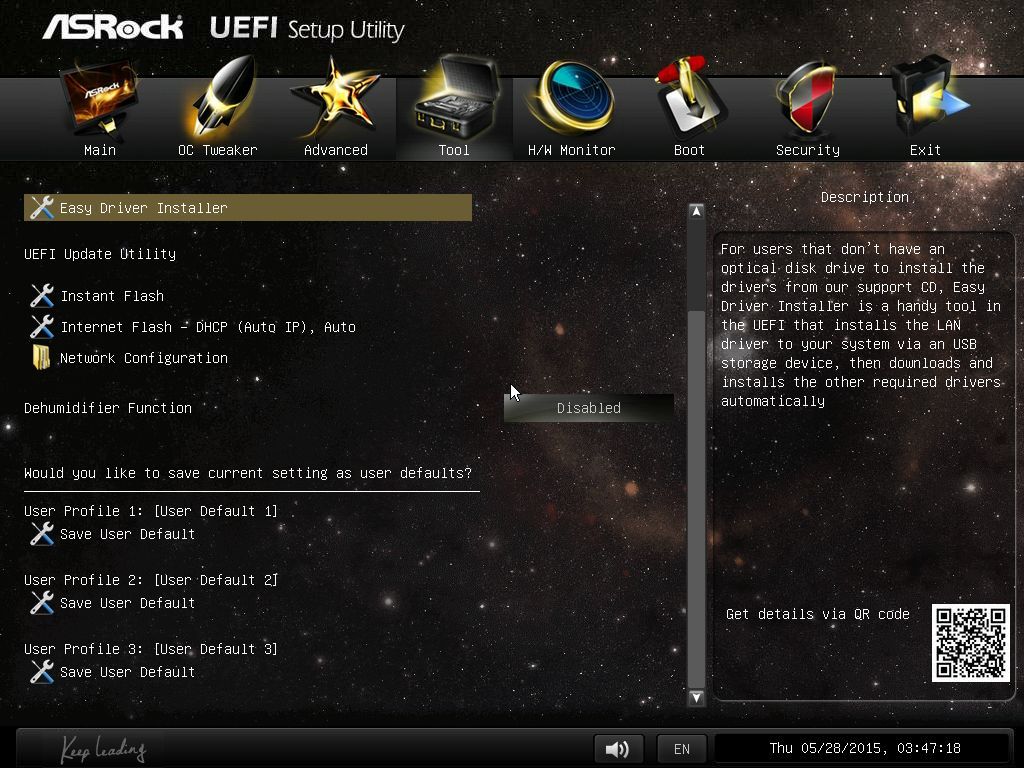Open the Dehumidifier Function Disabled dropdown

(x=589, y=408)
